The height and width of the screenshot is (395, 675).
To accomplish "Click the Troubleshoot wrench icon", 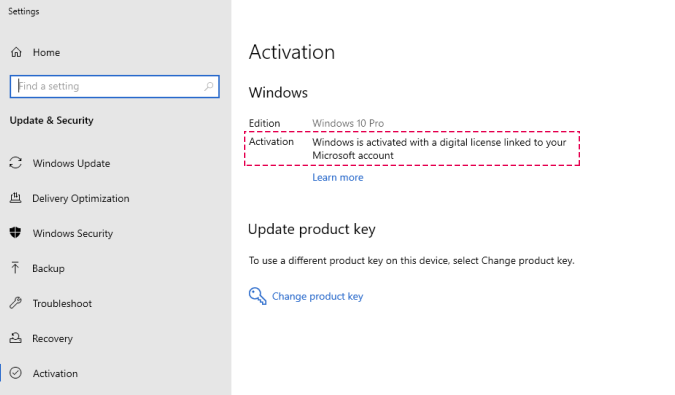I will pyautogui.click(x=15, y=303).
